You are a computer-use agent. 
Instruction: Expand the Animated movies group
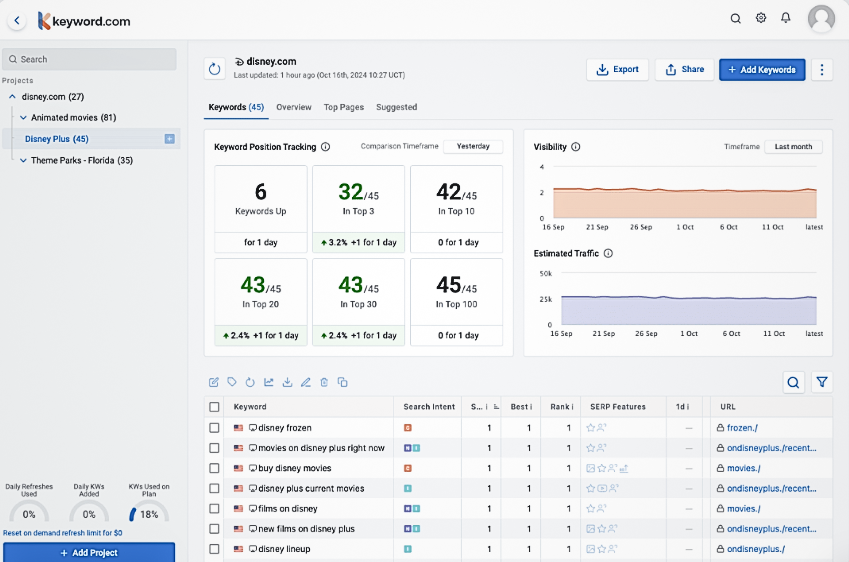pos(23,117)
